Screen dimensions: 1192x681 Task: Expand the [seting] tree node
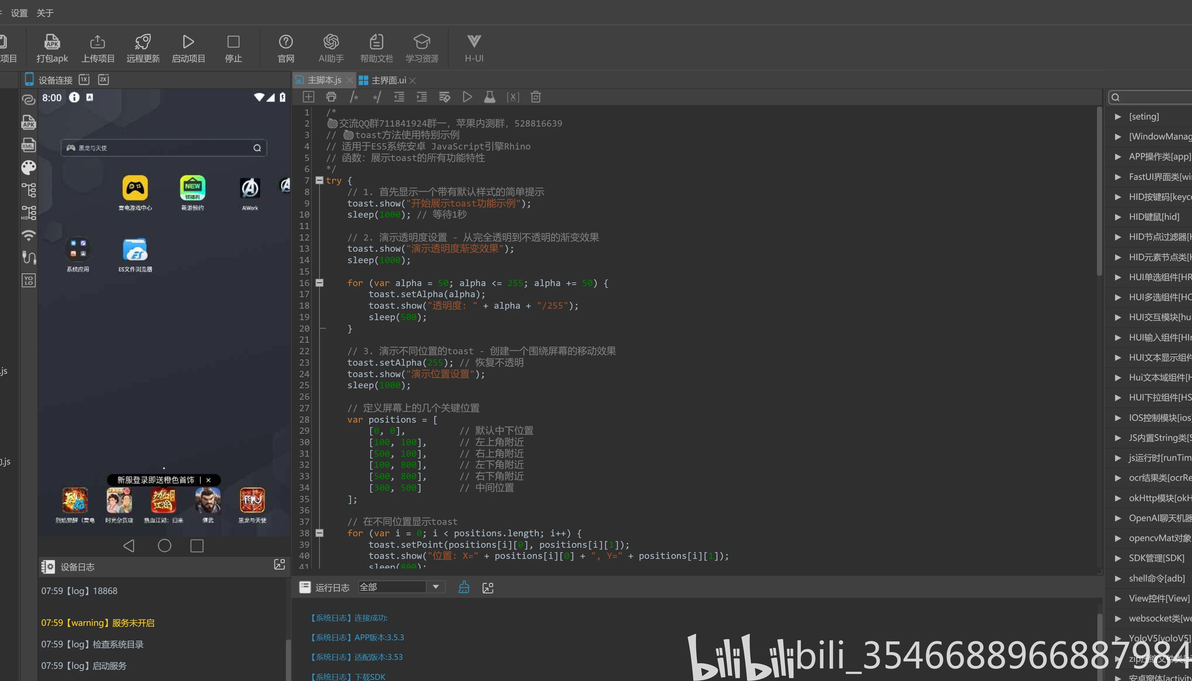coord(1118,116)
